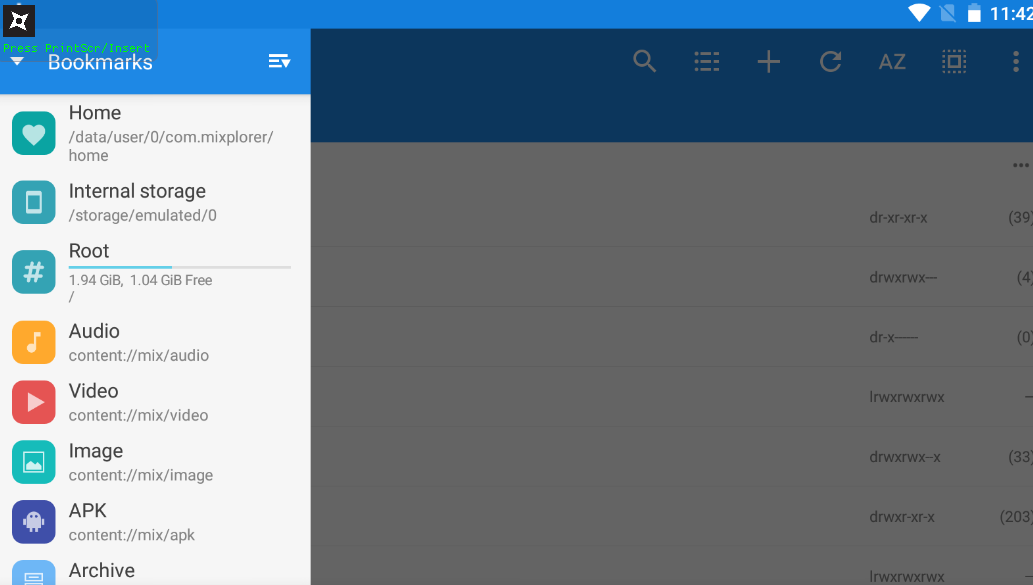Open the three-dot overflow menu

(x=1016, y=62)
